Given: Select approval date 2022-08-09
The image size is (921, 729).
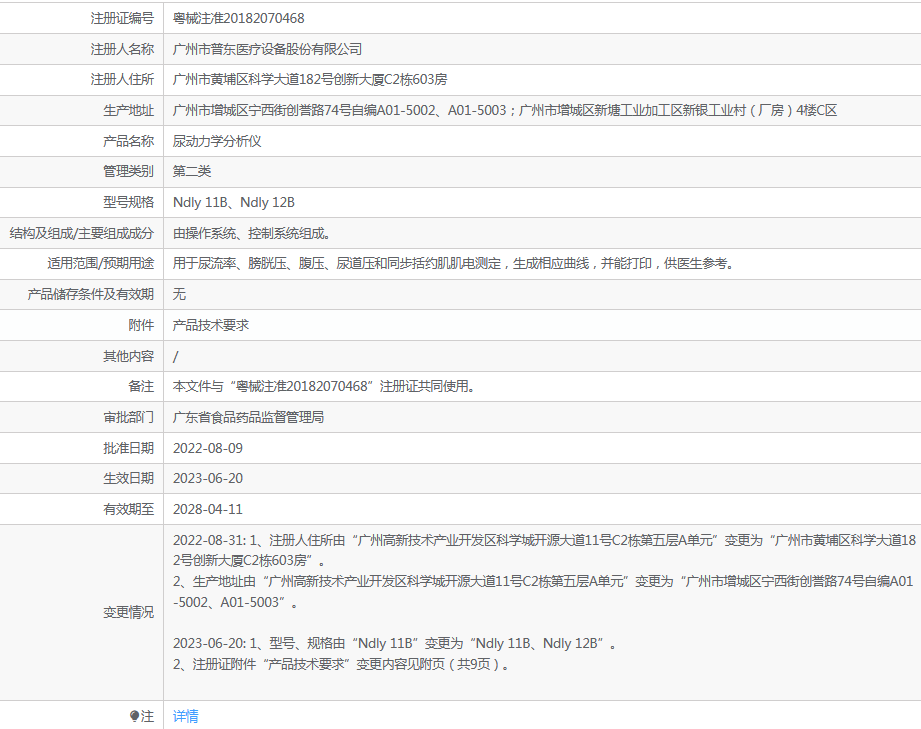Looking at the screenshot, I should point(208,448).
